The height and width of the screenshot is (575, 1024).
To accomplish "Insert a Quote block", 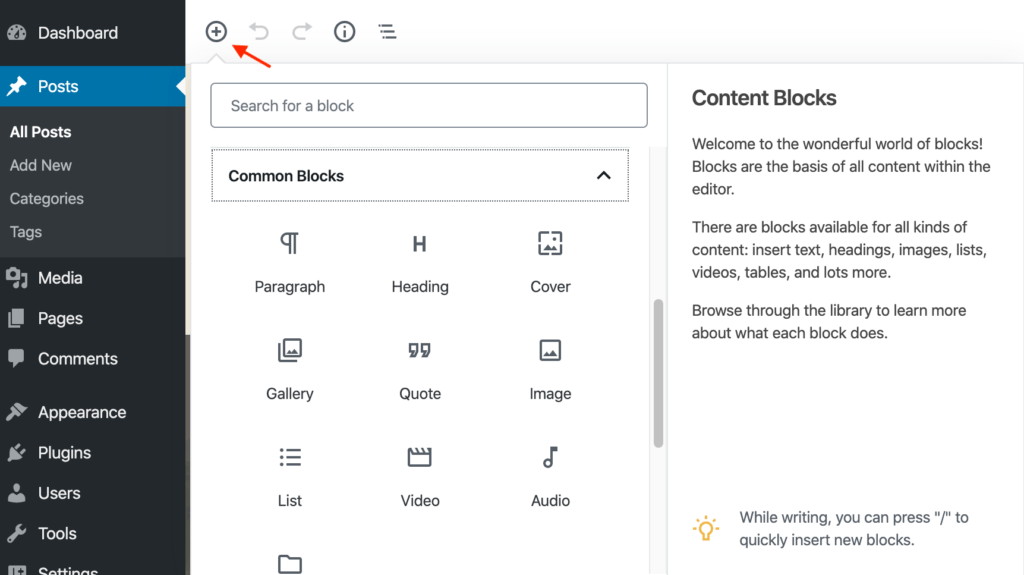I will coord(420,370).
